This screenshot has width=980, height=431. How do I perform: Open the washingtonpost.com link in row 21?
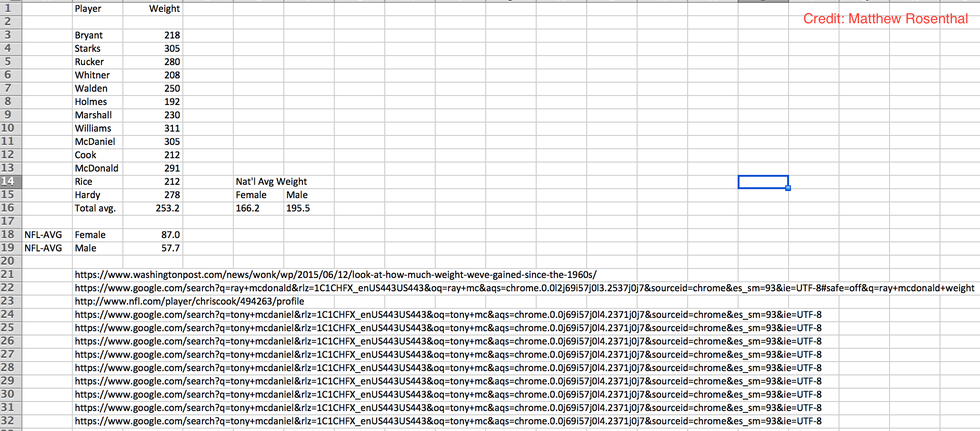(x=335, y=274)
